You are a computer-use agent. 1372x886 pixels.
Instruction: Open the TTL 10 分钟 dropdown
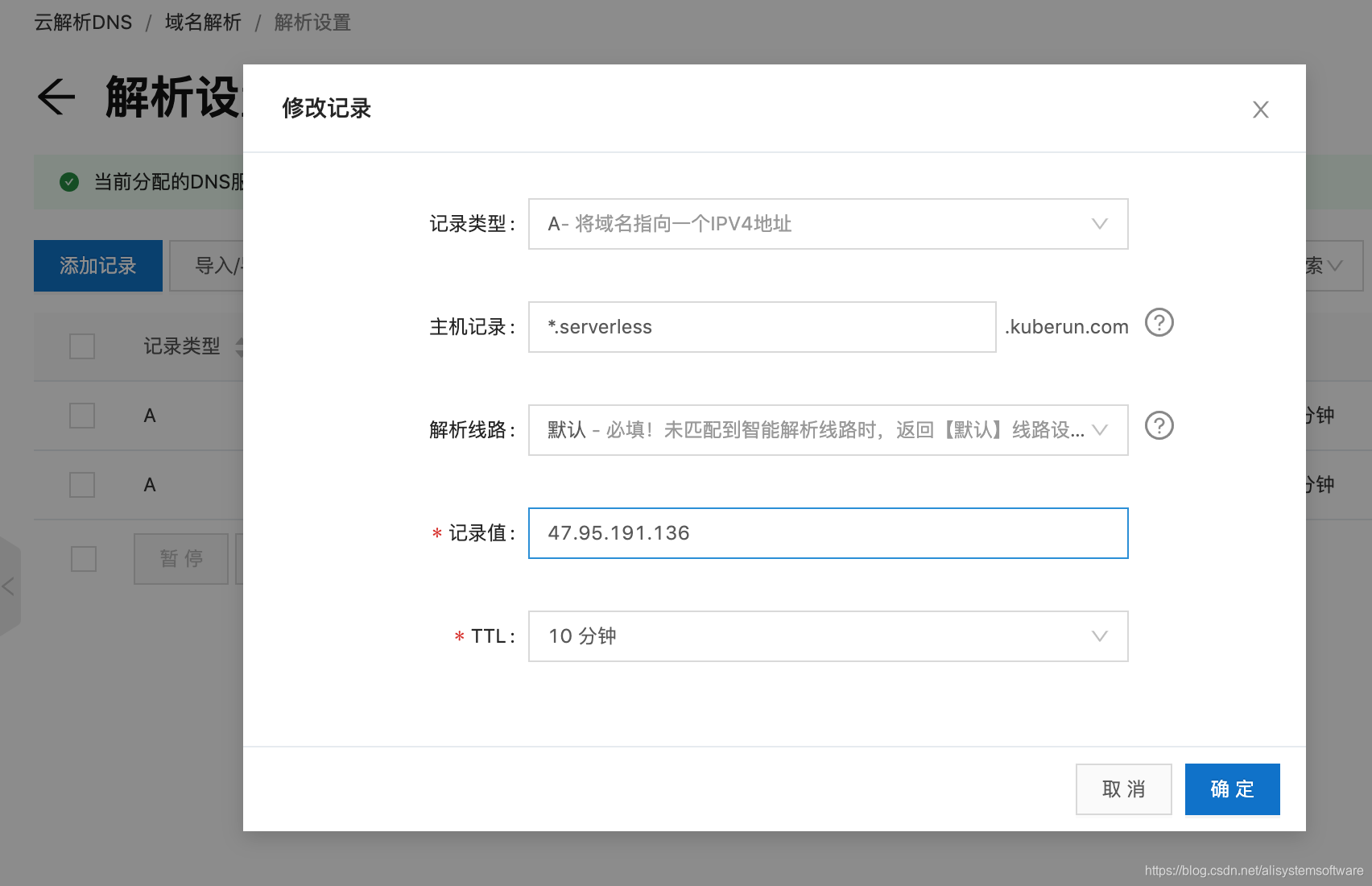pyautogui.click(x=828, y=636)
